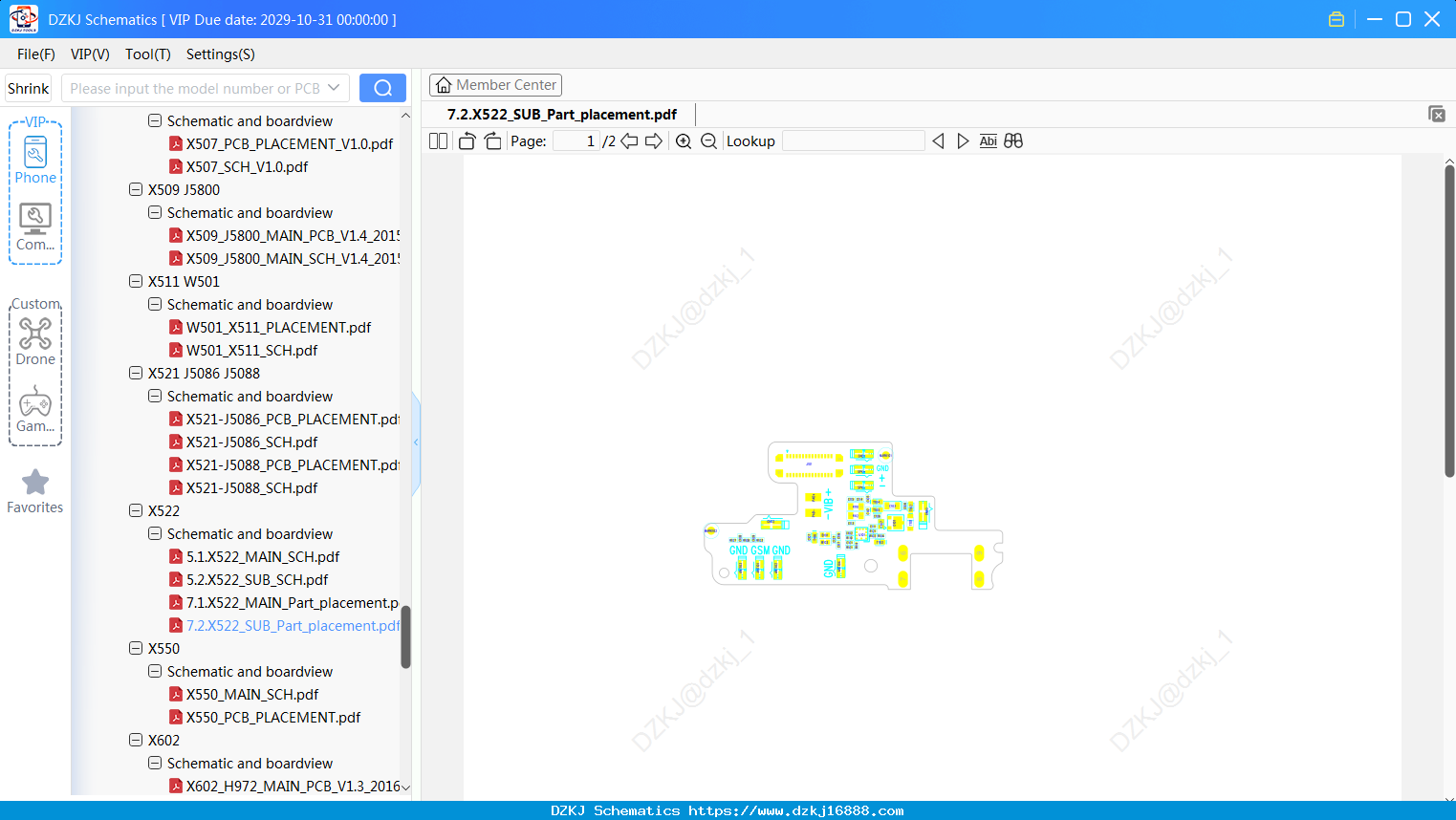
Task: Open 5.2.X522_SUB_SCH.pdf
Action: (257, 579)
